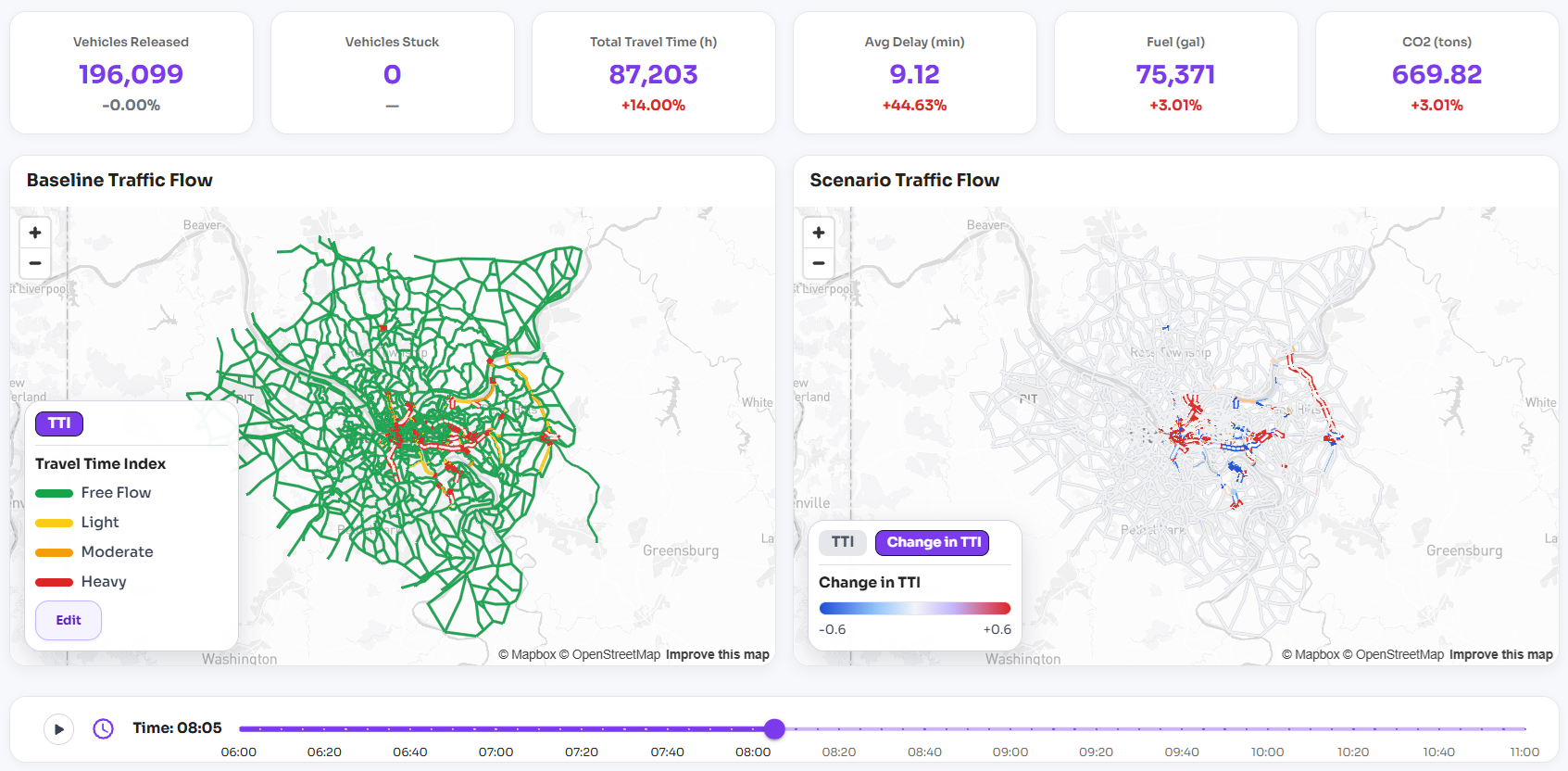This screenshot has width=1568, height=771.
Task: Open the clock time picker icon
Action: (x=103, y=729)
